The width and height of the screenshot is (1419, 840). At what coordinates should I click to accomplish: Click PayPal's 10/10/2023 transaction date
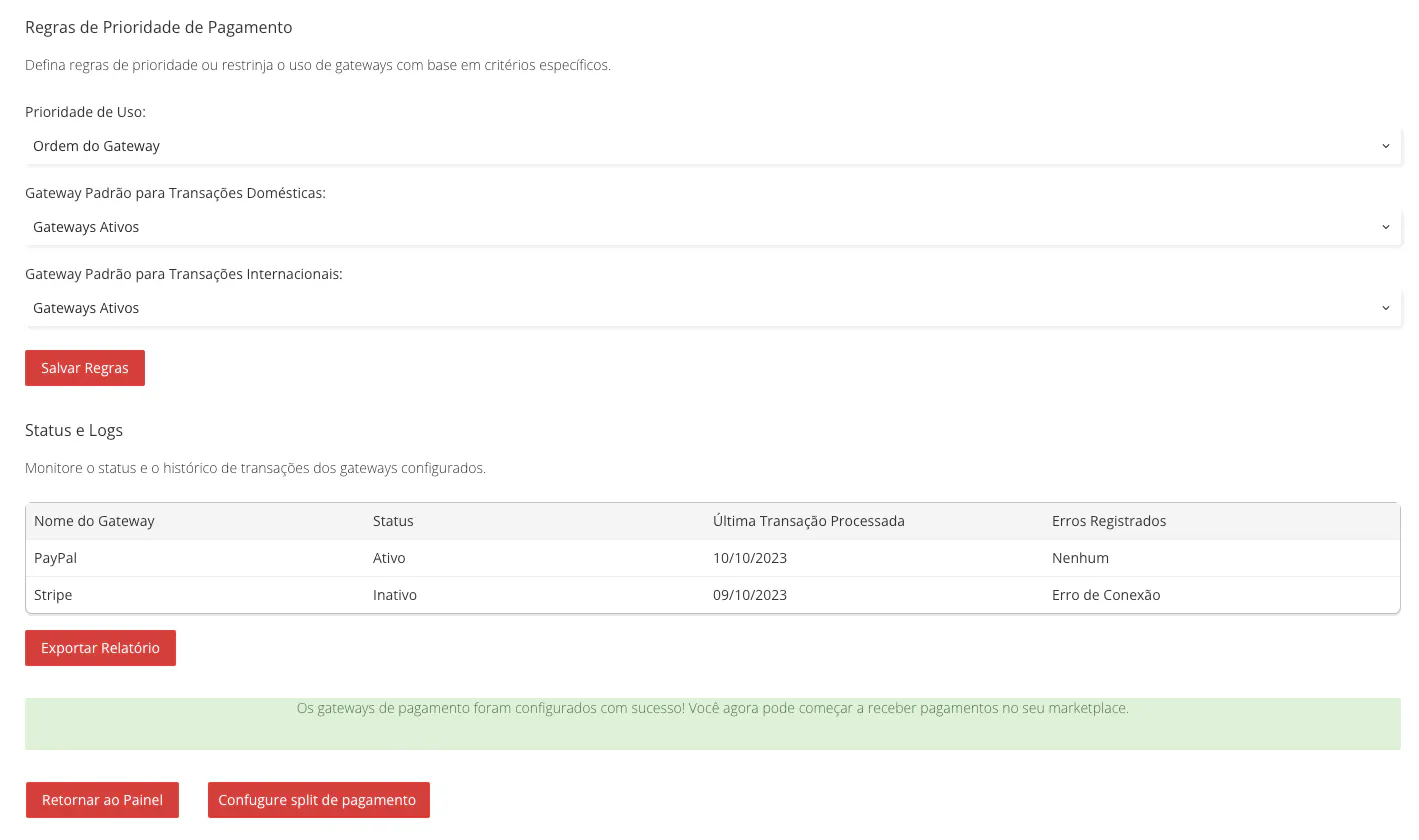click(x=749, y=558)
